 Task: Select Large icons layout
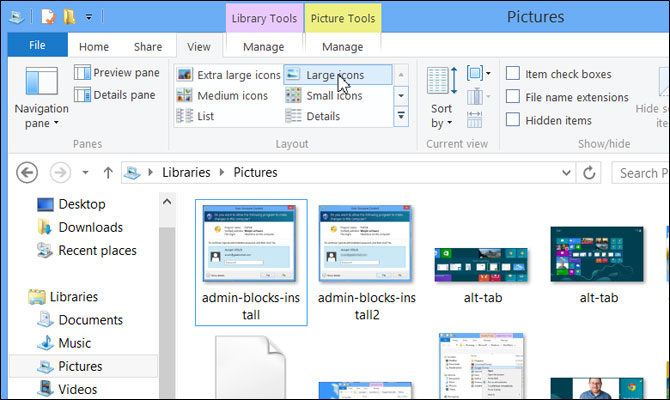tap(338, 75)
